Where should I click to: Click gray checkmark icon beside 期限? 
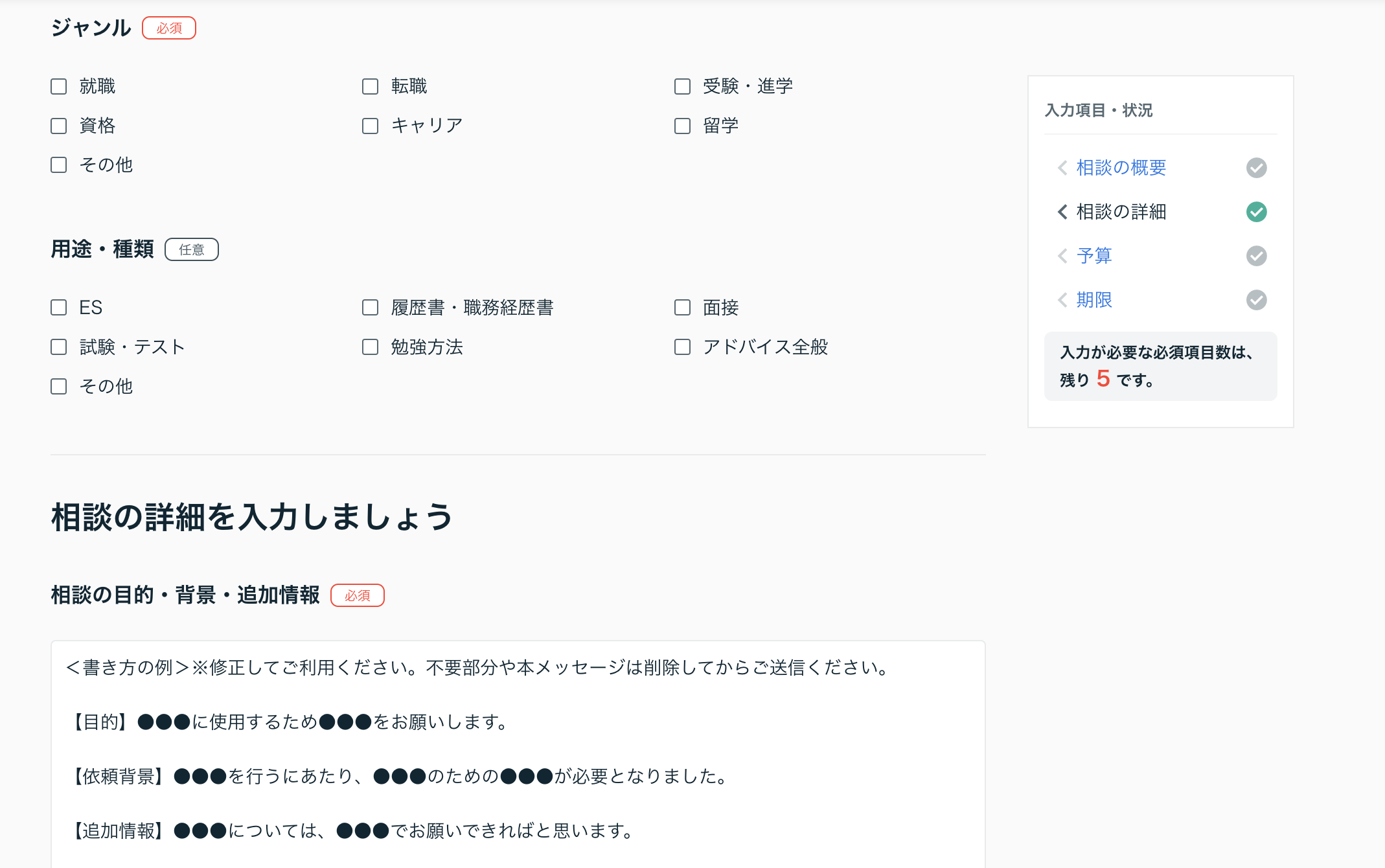(1256, 300)
